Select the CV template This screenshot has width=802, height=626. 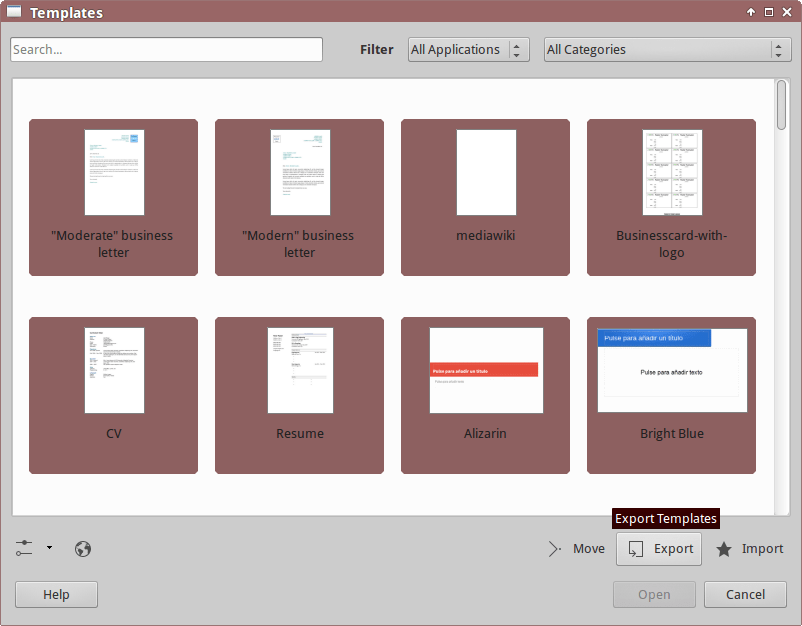[x=113, y=395]
